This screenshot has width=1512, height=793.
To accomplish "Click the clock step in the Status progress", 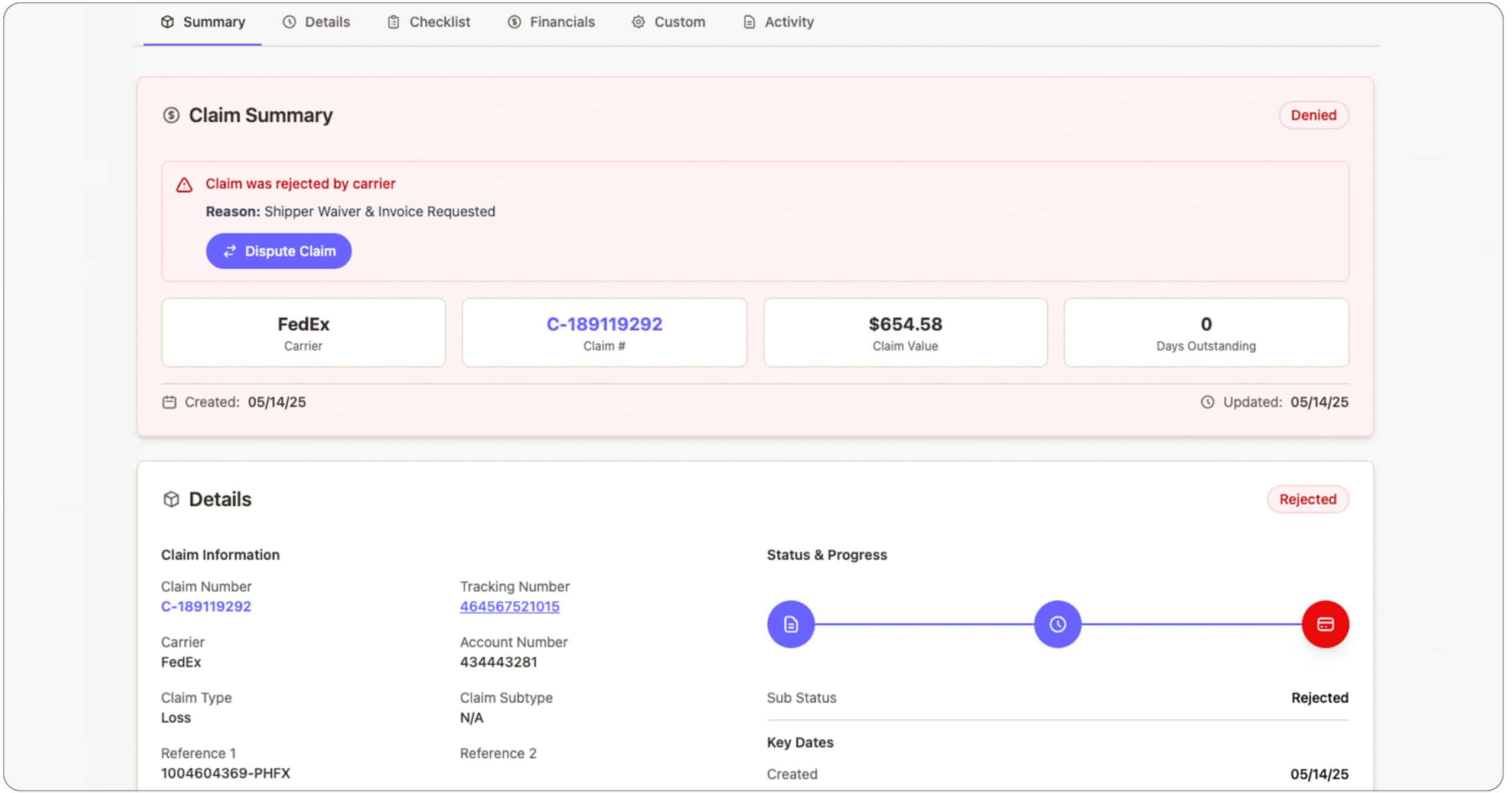I will pyautogui.click(x=1057, y=624).
